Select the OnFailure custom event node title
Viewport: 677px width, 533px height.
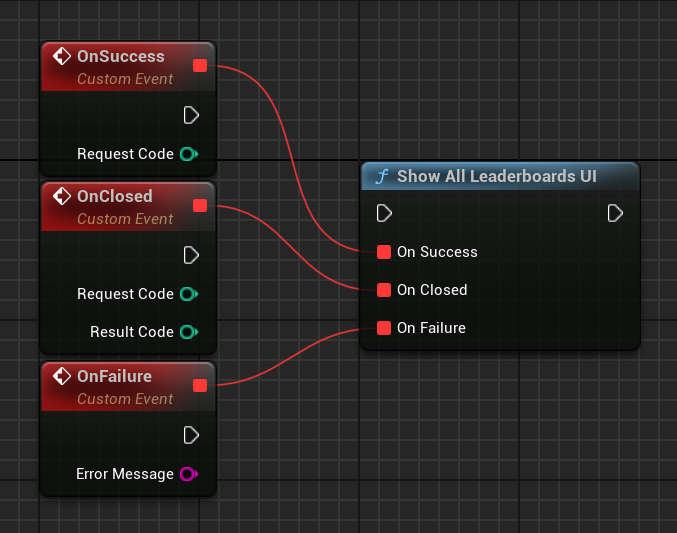coord(114,377)
